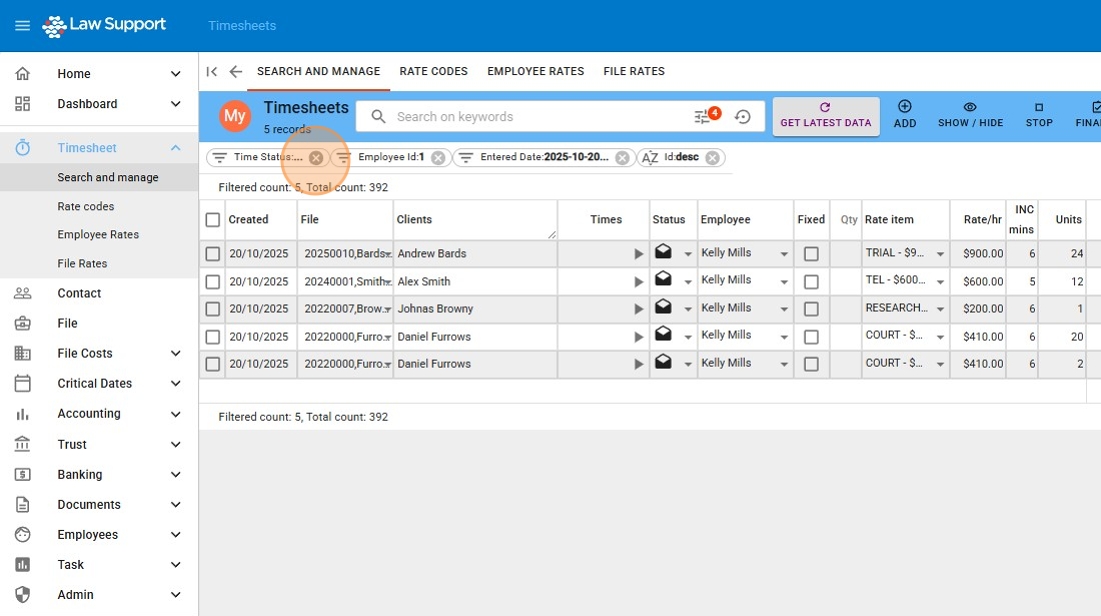Click the back arrow icon

coord(236,72)
